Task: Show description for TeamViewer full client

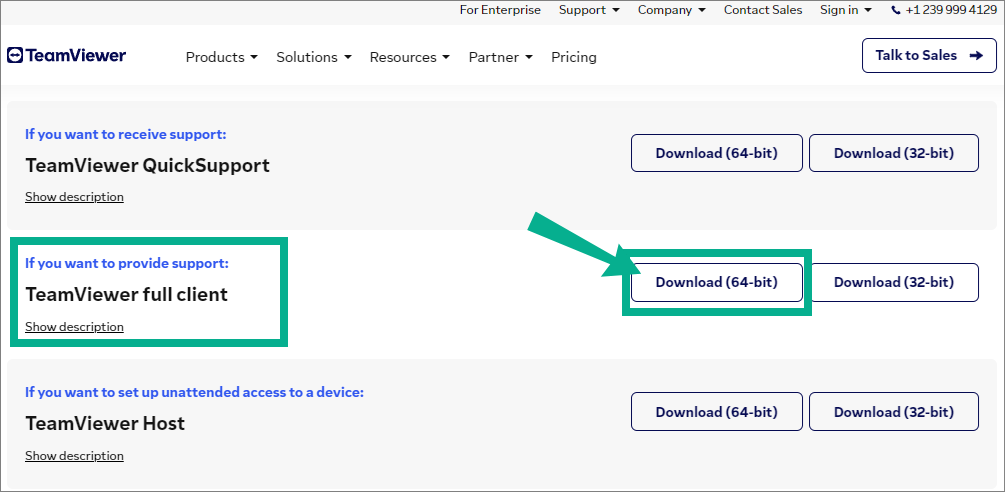Action: 74,327
